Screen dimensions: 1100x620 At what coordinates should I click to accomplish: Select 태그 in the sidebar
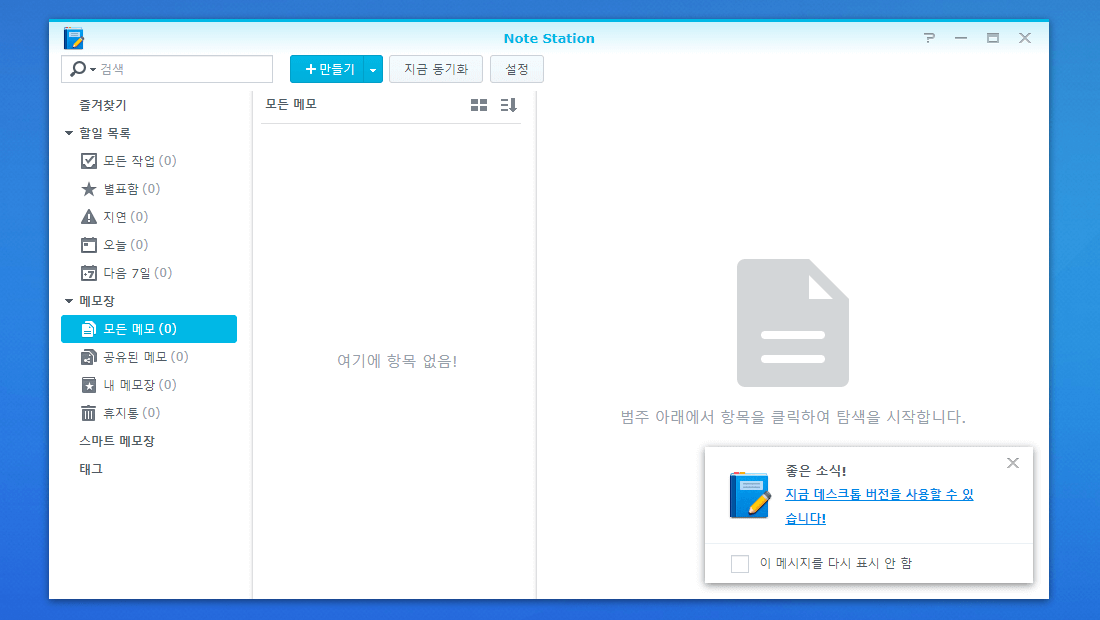pos(90,469)
